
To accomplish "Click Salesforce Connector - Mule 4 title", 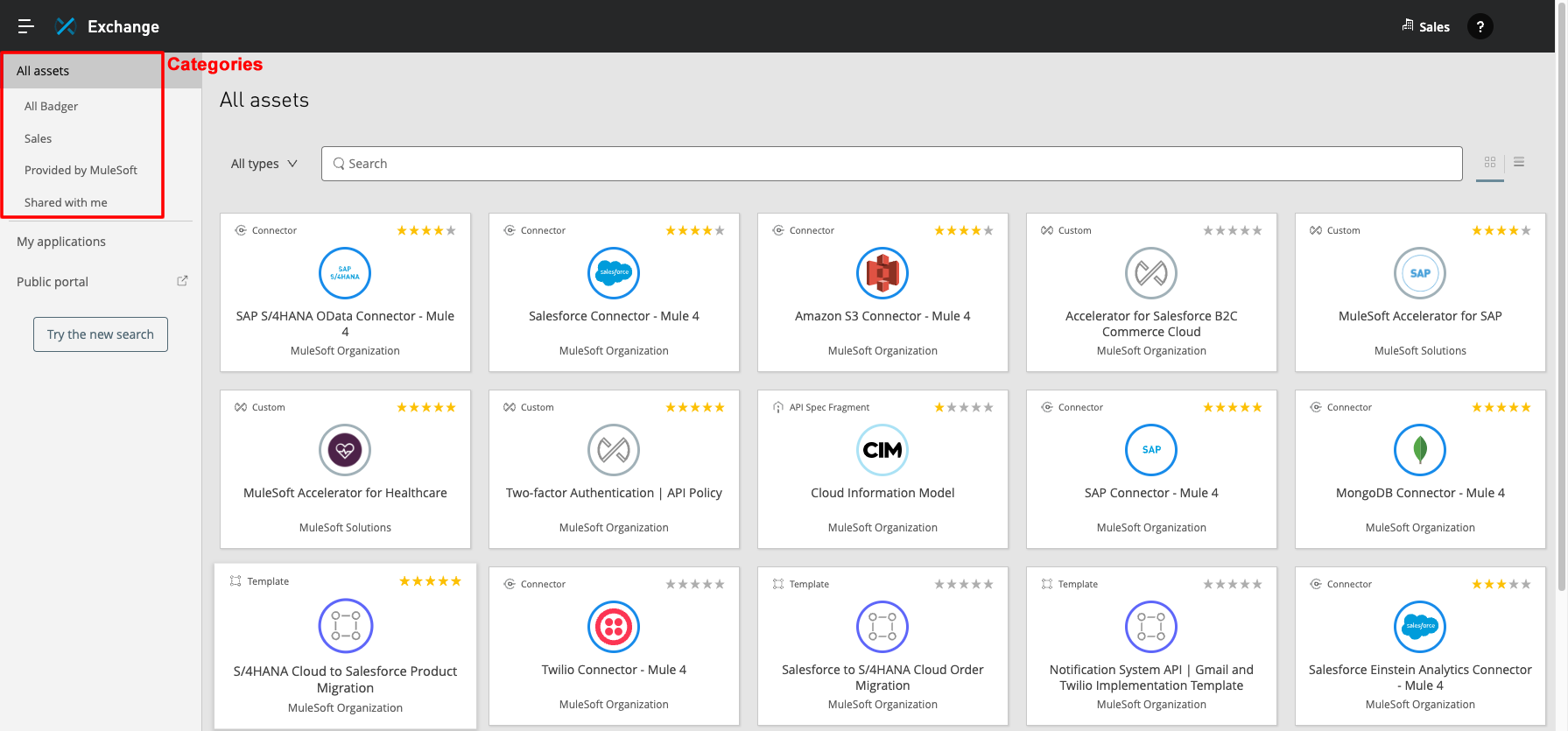I will [614, 316].
